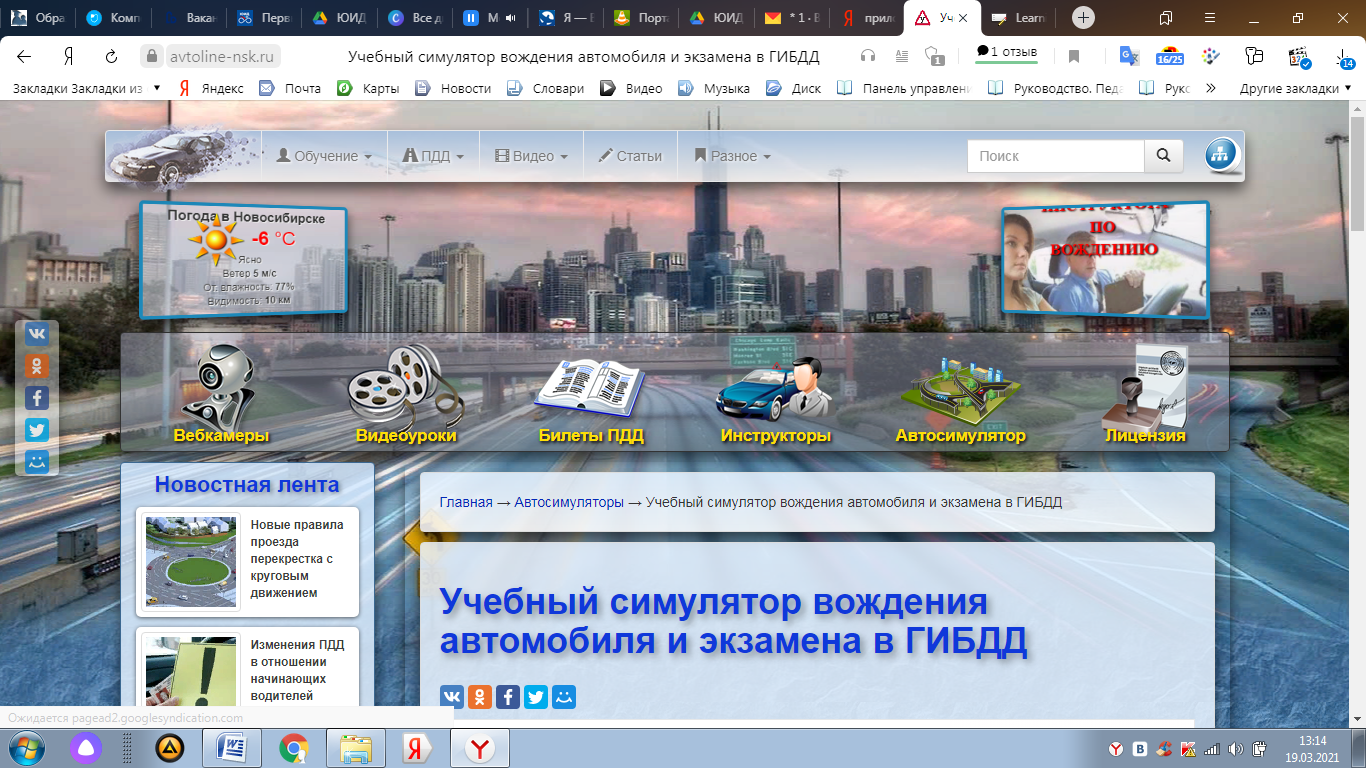Image resolution: width=1366 pixels, height=768 pixels.
Task: Follow the Главная breadcrumb link
Action: click(466, 502)
